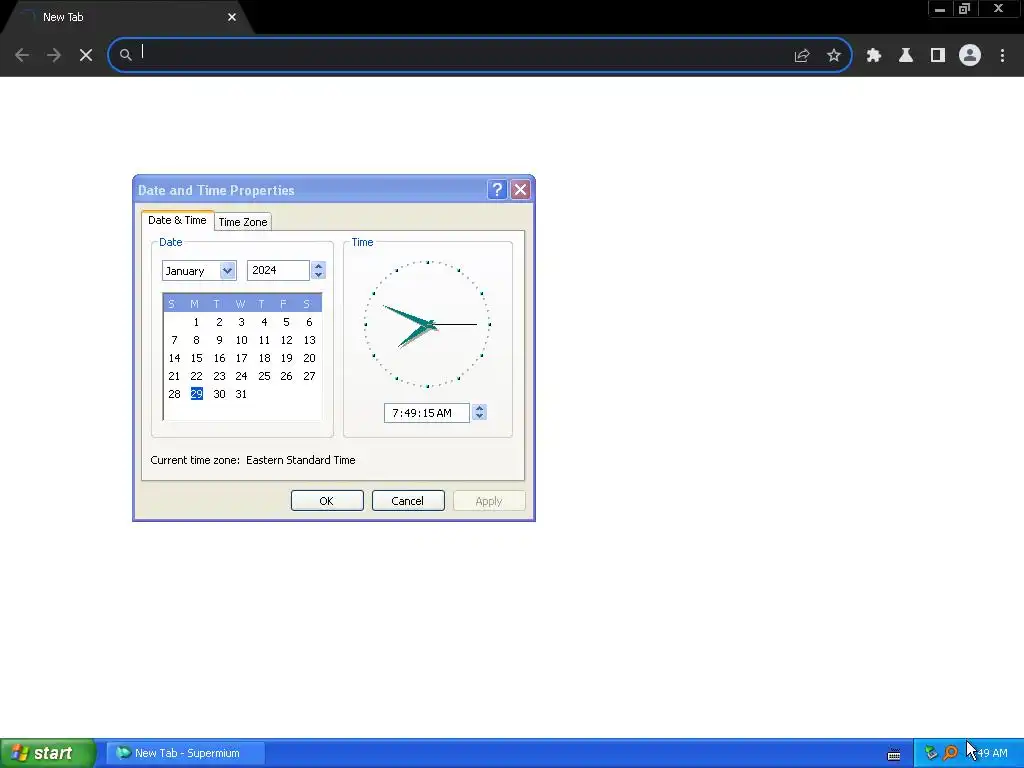Decrease the time with down spinner
1024x768 pixels.
pyautogui.click(x=479, y=417)
